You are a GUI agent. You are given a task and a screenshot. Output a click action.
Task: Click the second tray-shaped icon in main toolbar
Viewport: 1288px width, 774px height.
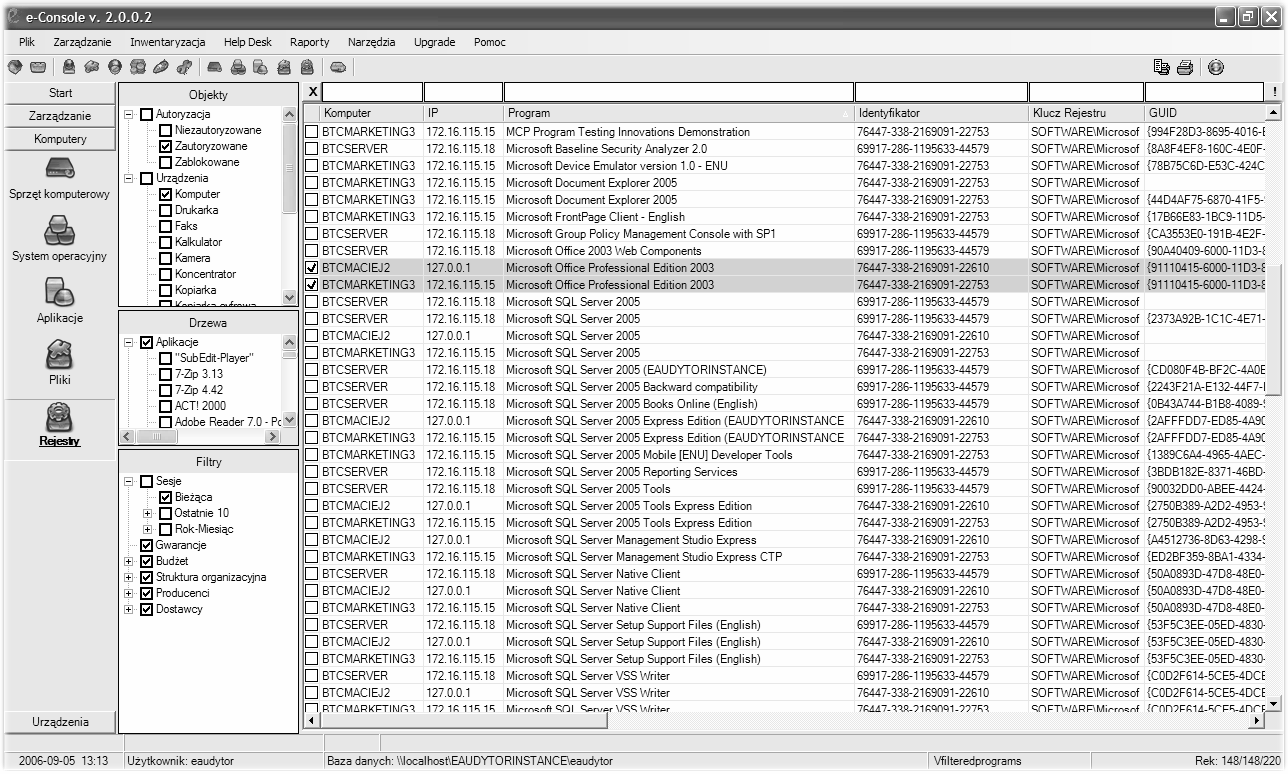38,68
